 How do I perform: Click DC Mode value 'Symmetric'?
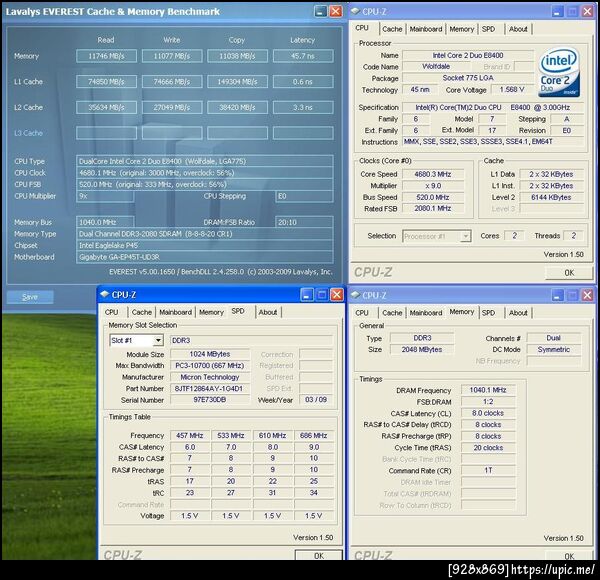[553, 349]
